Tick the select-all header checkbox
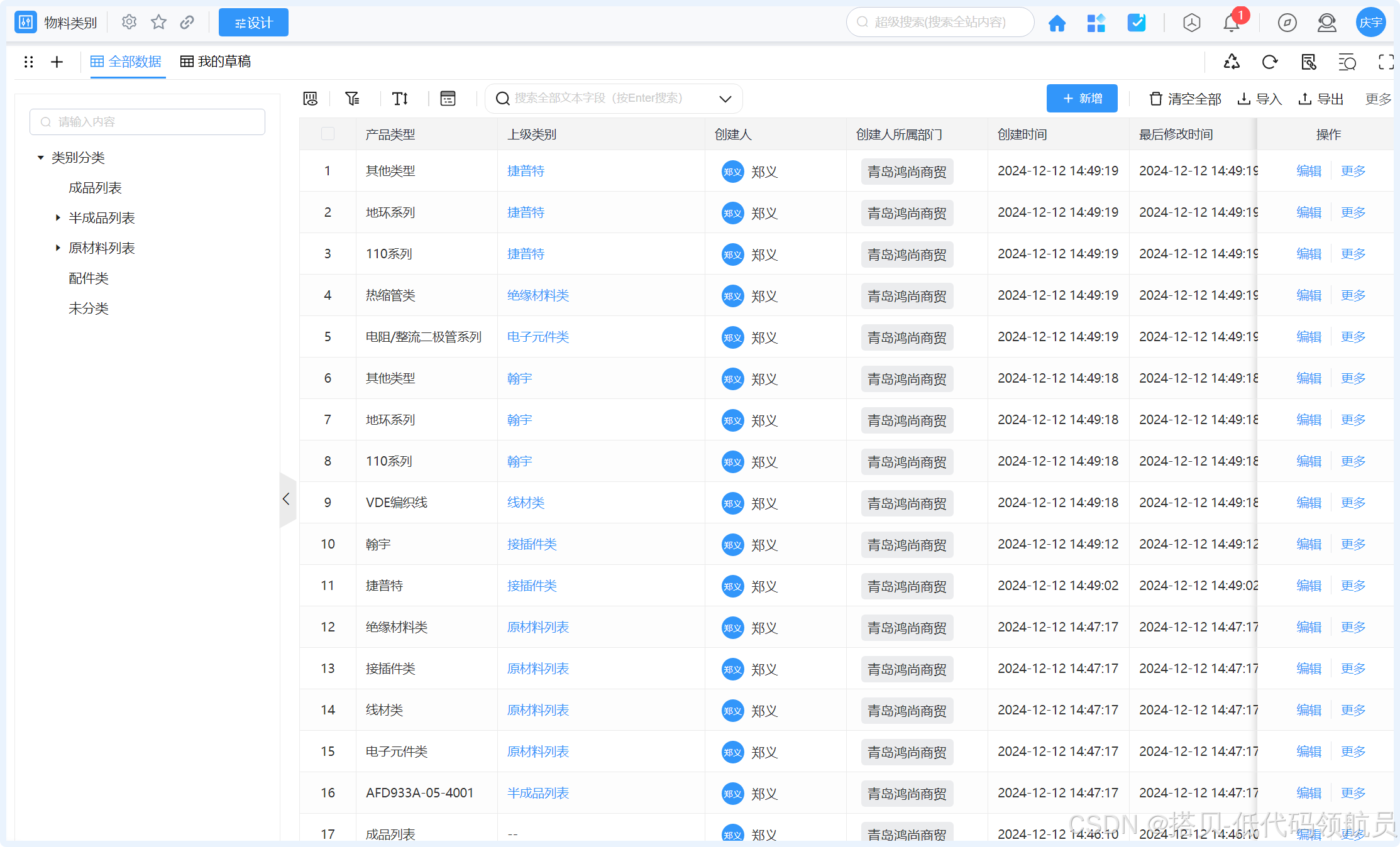The height and width of the screenshot is (847, 1400). (x=328, y=134)
